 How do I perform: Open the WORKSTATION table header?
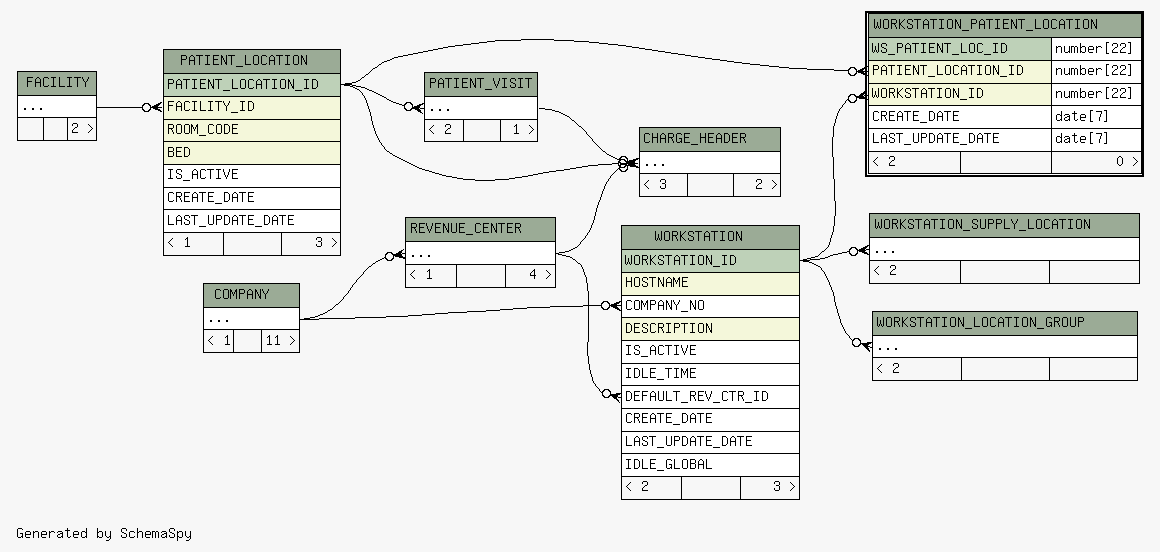point(710,238)
